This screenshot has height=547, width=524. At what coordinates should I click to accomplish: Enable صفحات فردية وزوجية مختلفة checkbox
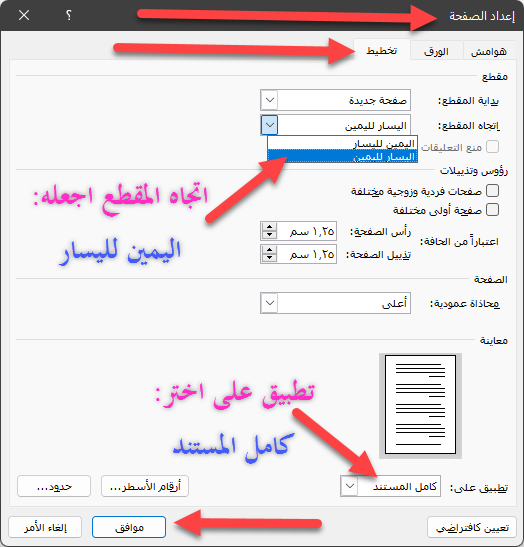tap(492, 191)
